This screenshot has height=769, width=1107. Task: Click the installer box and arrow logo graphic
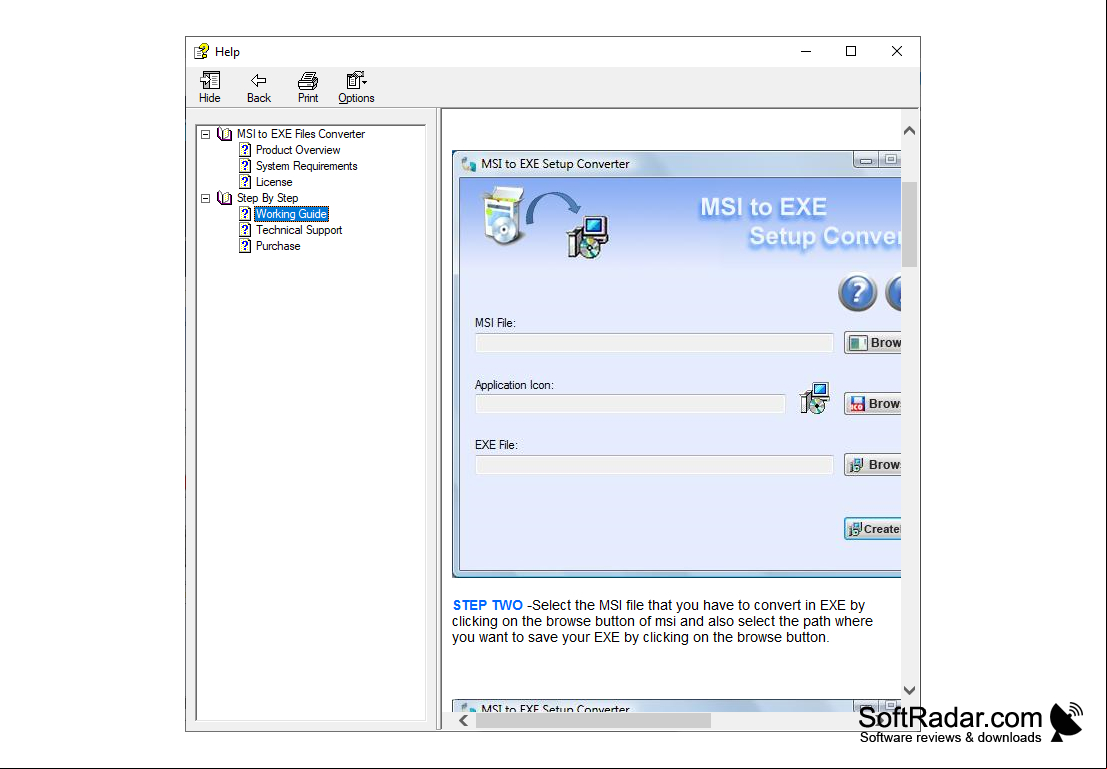[x=546, y=222]
